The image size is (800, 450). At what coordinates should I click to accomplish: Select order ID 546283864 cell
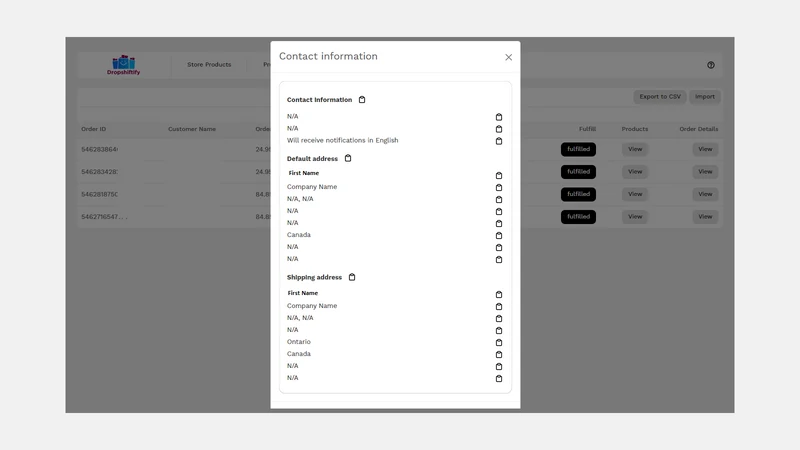[x=99, y=149]
